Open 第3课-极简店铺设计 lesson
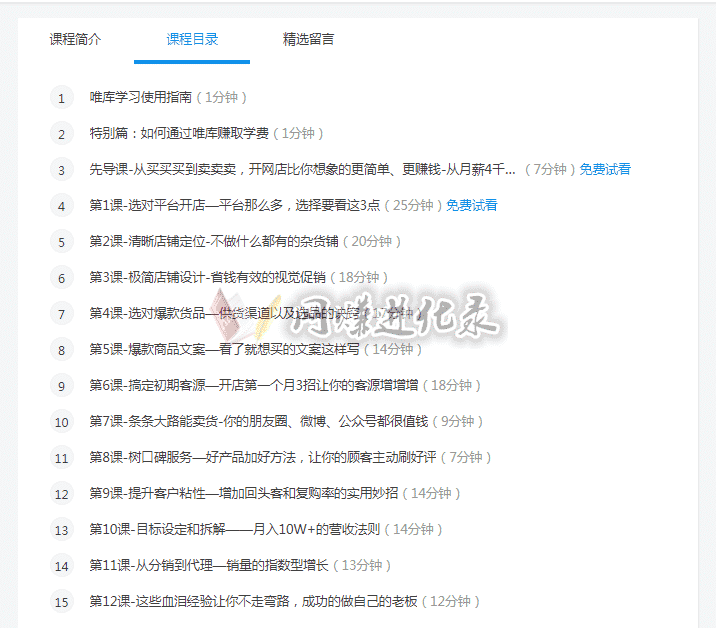716x628 pixels. point(208,277)
